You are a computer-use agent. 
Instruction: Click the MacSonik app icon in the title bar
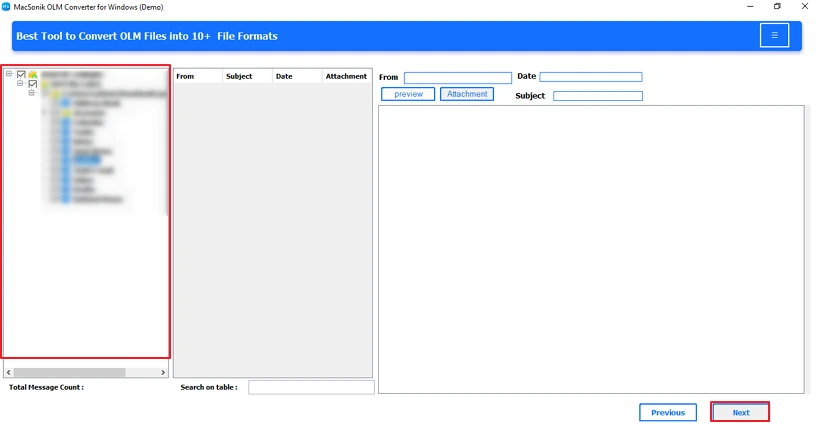tap(7, 6)
